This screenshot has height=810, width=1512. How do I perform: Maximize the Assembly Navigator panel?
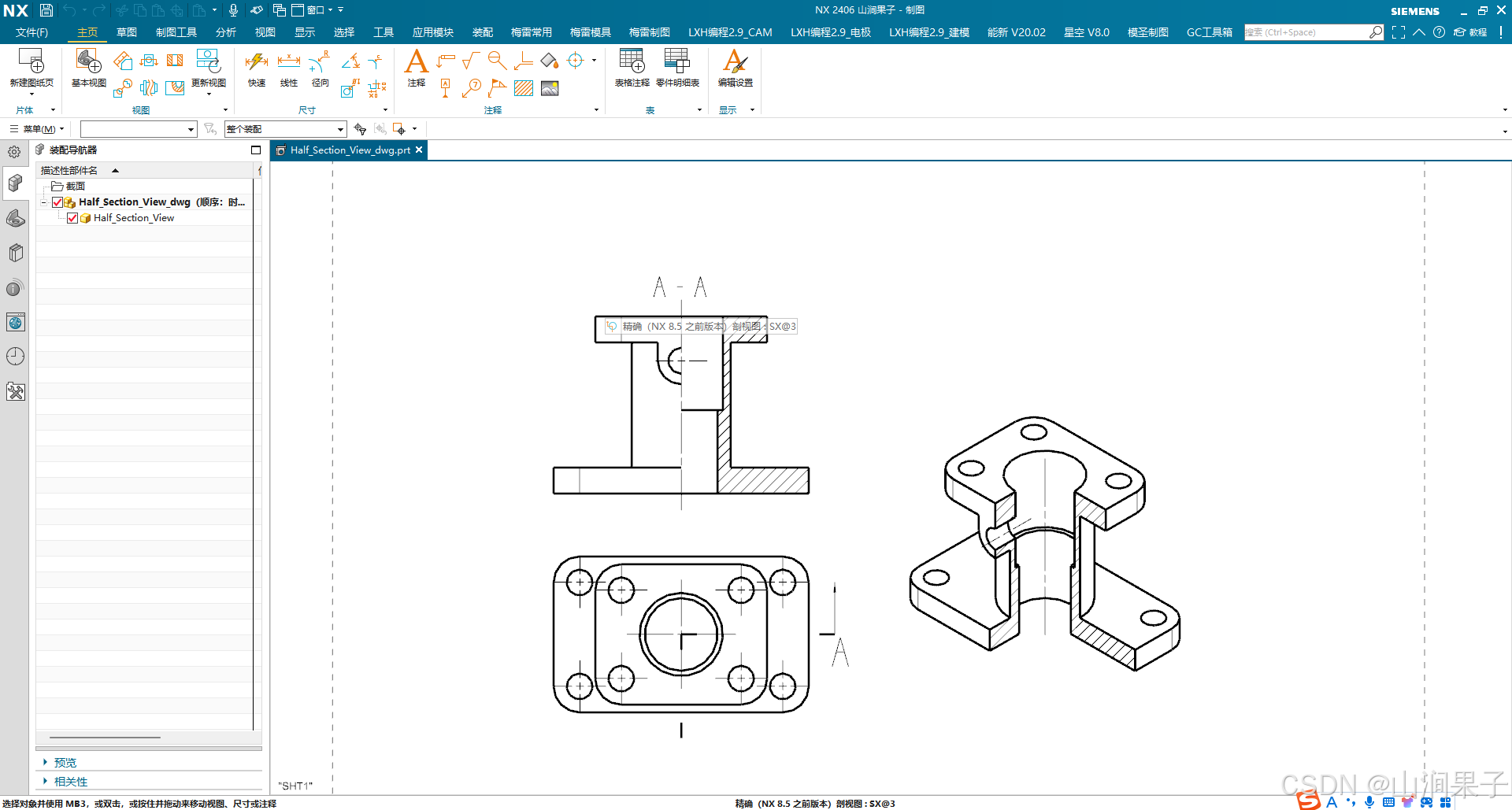256,150
